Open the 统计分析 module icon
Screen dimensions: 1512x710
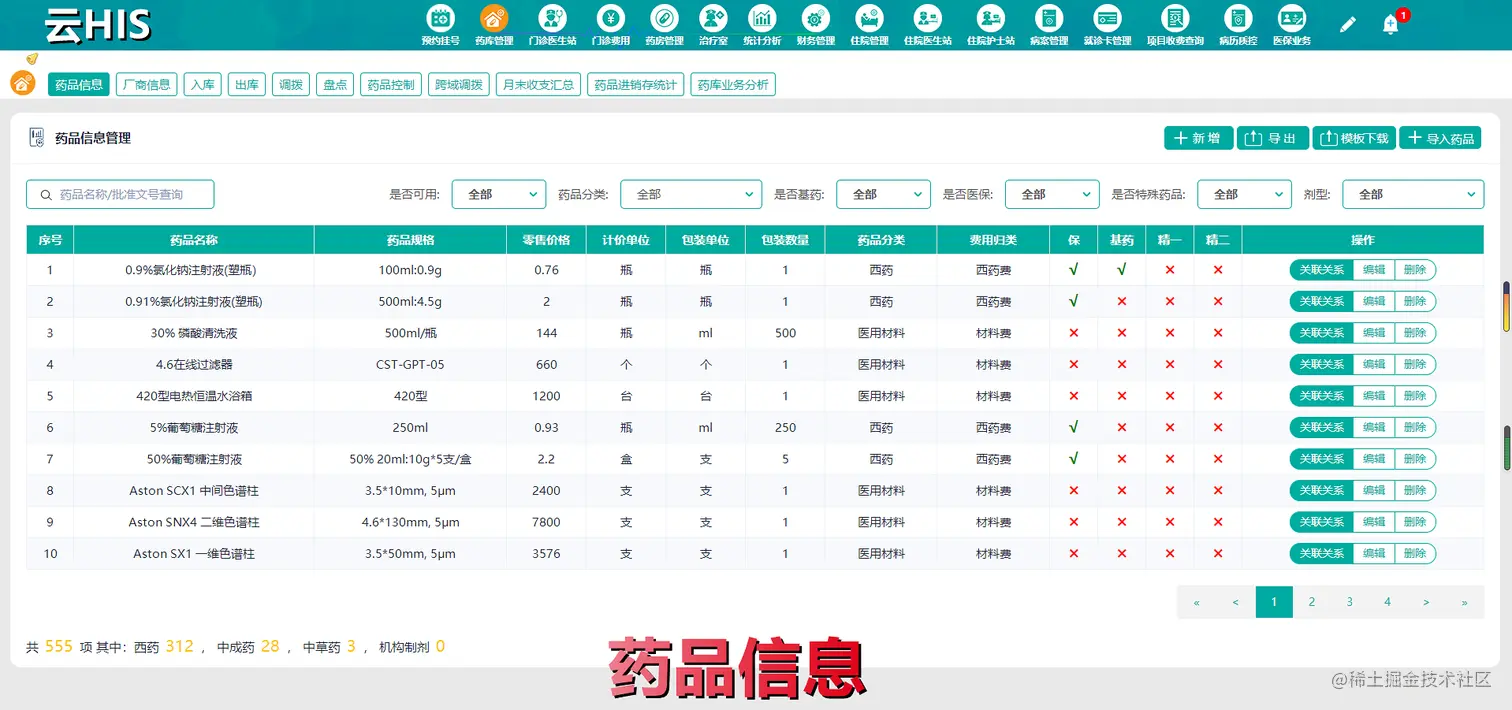(761, 18)
